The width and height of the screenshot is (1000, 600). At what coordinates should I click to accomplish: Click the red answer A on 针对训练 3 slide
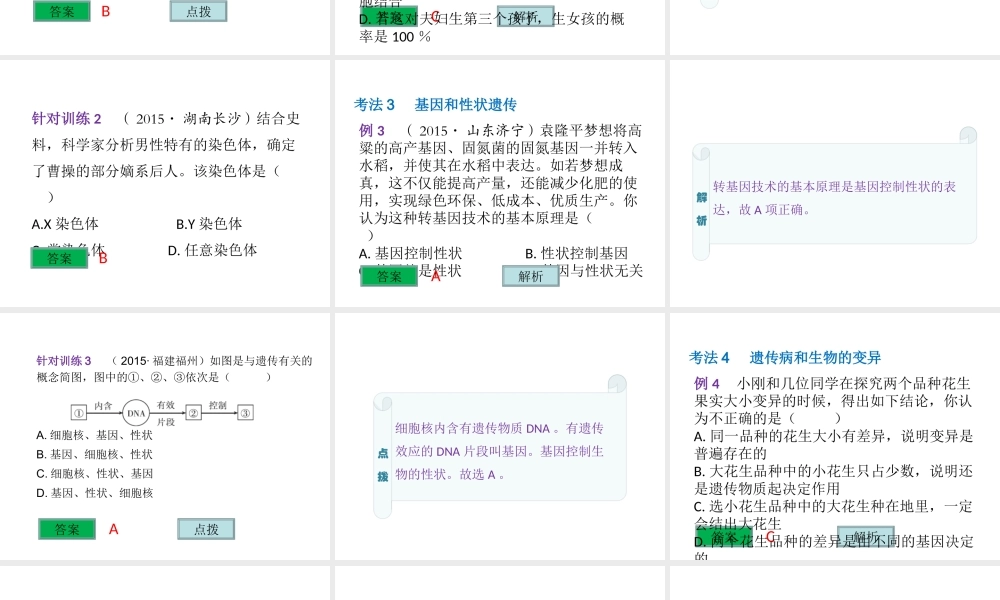tap(114, 529)
